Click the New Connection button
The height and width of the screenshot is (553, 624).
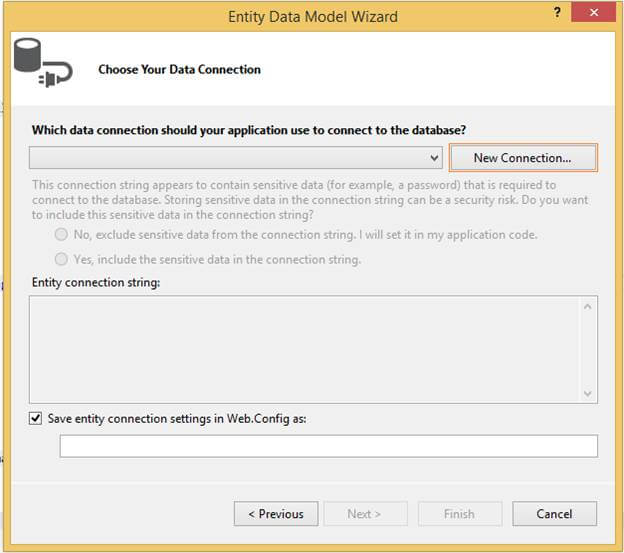522,158
